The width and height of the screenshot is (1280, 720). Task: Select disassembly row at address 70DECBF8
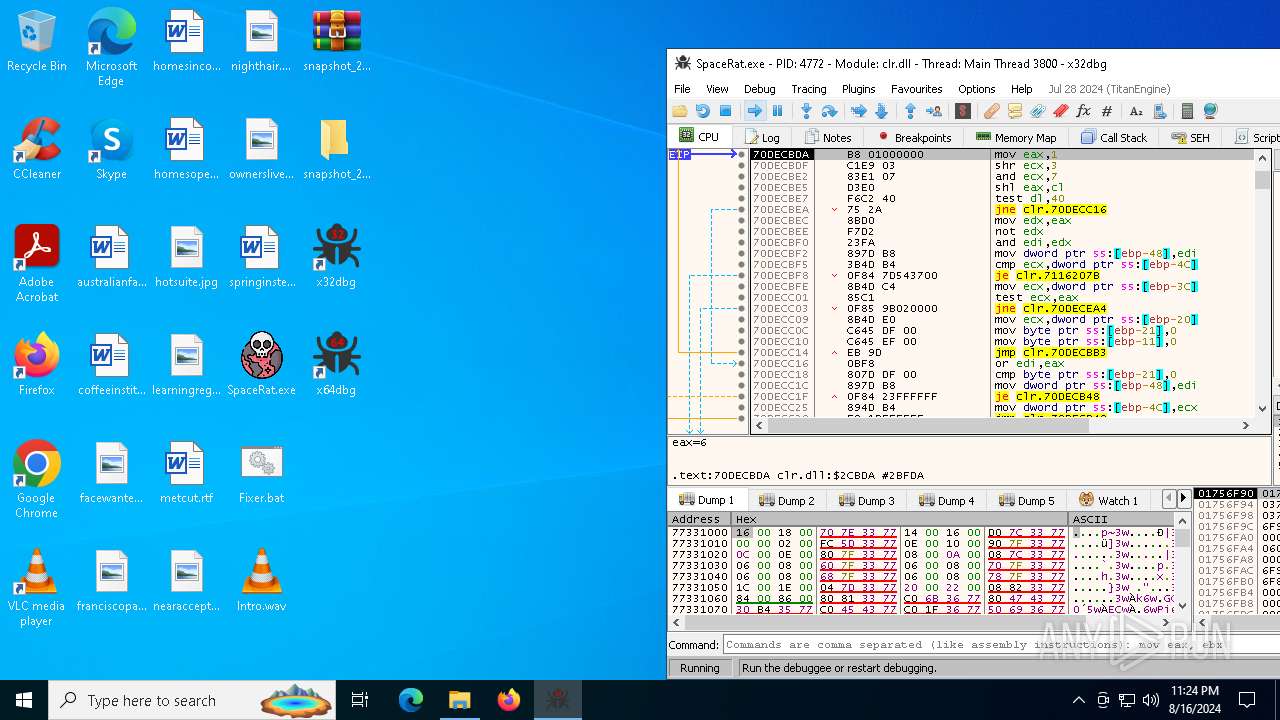pos(1003,276)
